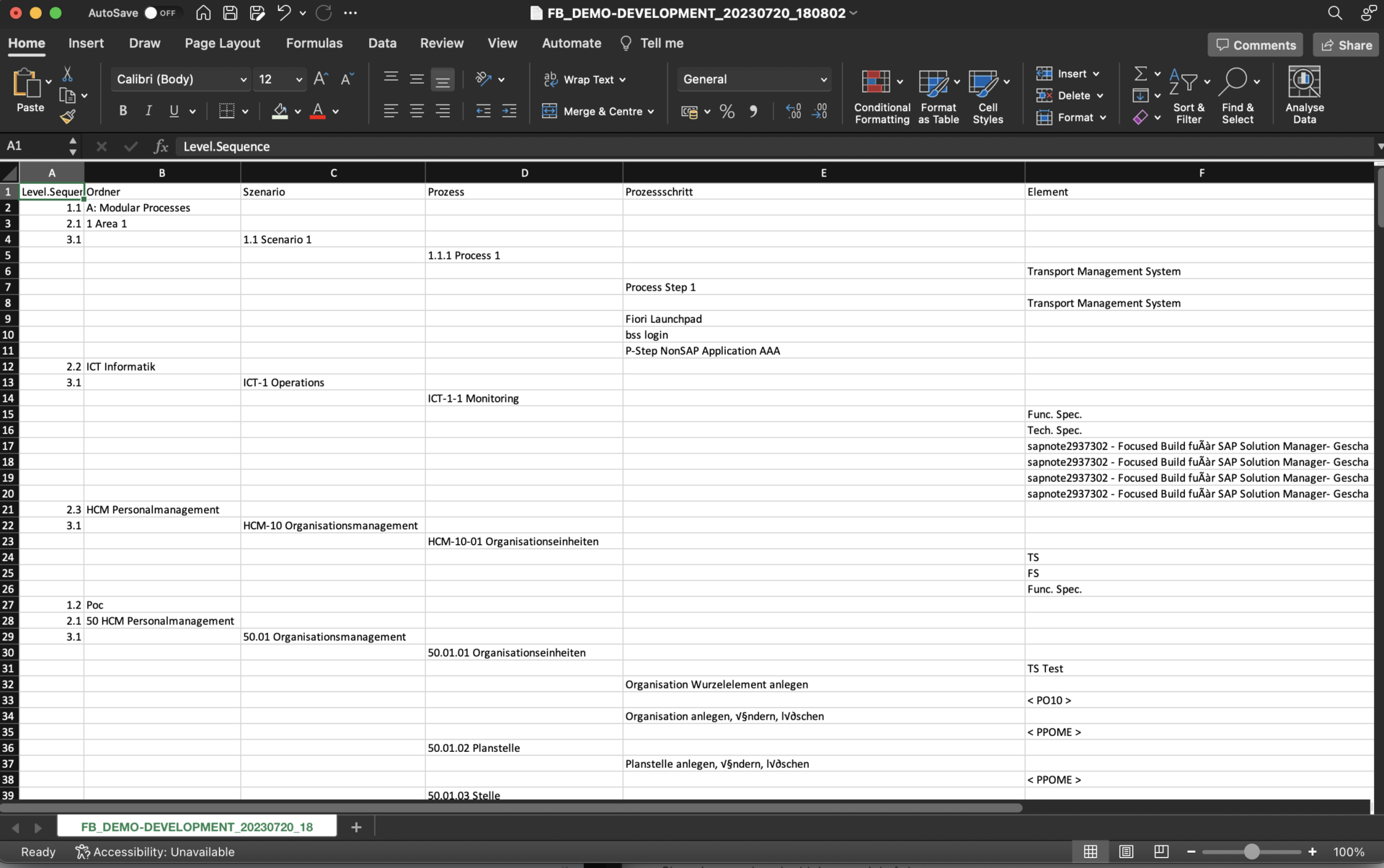The image size is (1384, 868).
Task: Open the Merge & Centre dropdown arrow
Action: [651, 112]
